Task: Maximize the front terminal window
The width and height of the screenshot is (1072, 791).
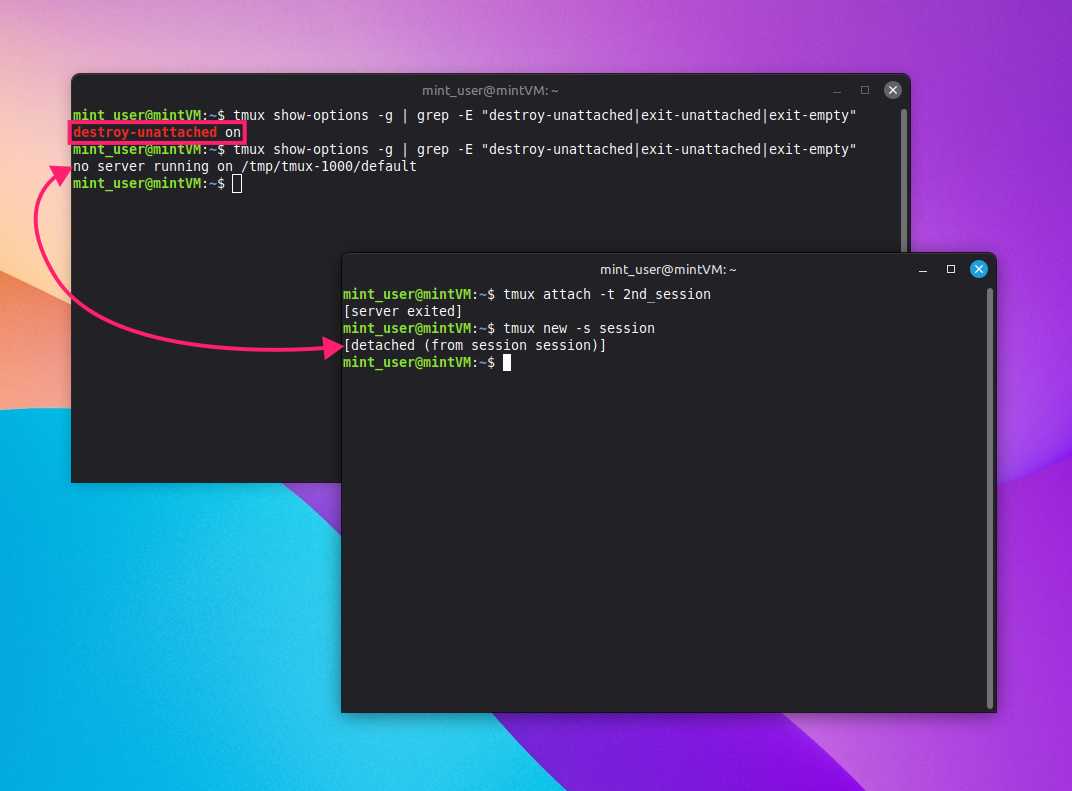Action: [x=950, y=269]
